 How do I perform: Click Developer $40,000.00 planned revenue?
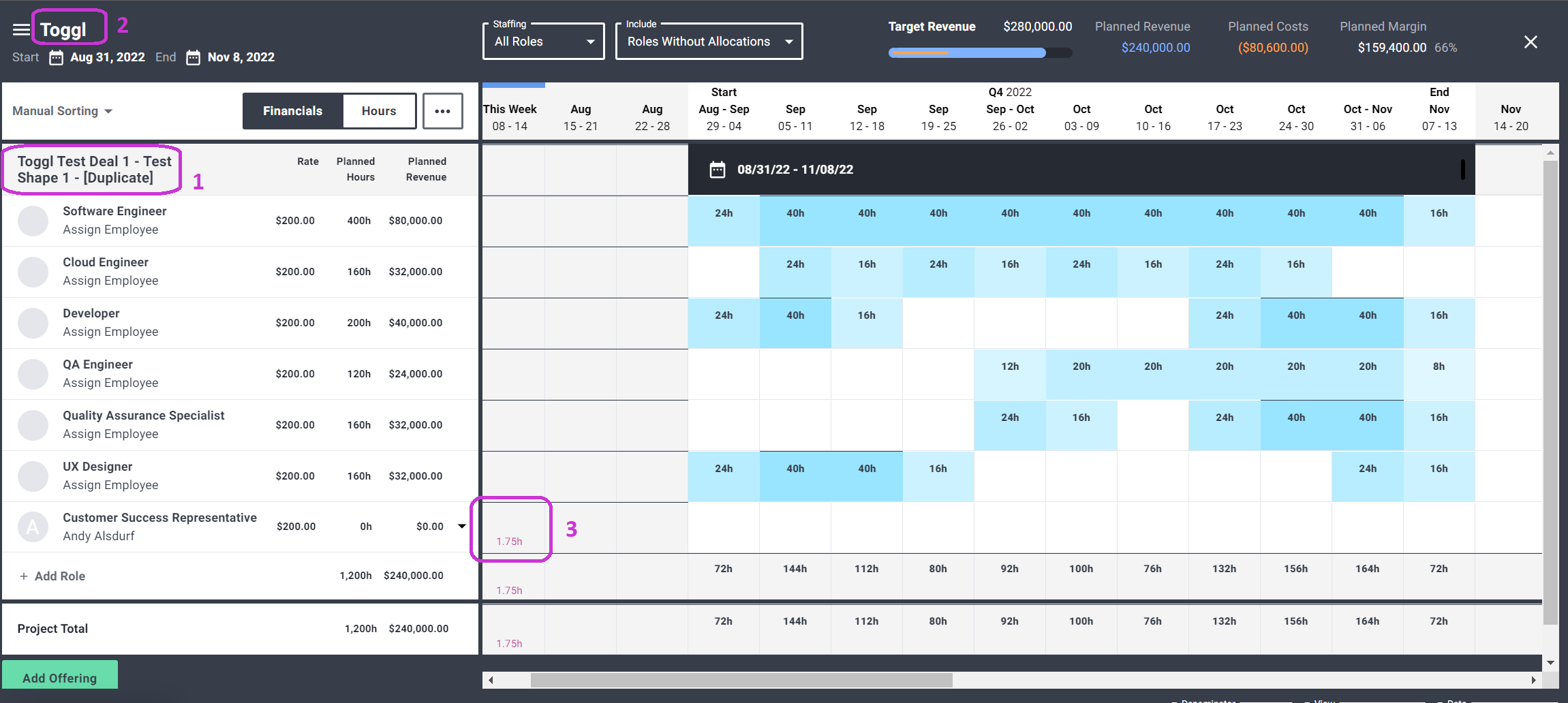[416, 323]
